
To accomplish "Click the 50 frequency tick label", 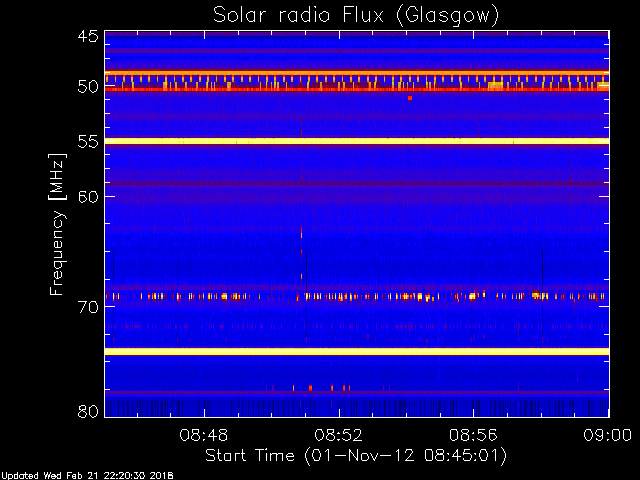I will click(88, 87).
